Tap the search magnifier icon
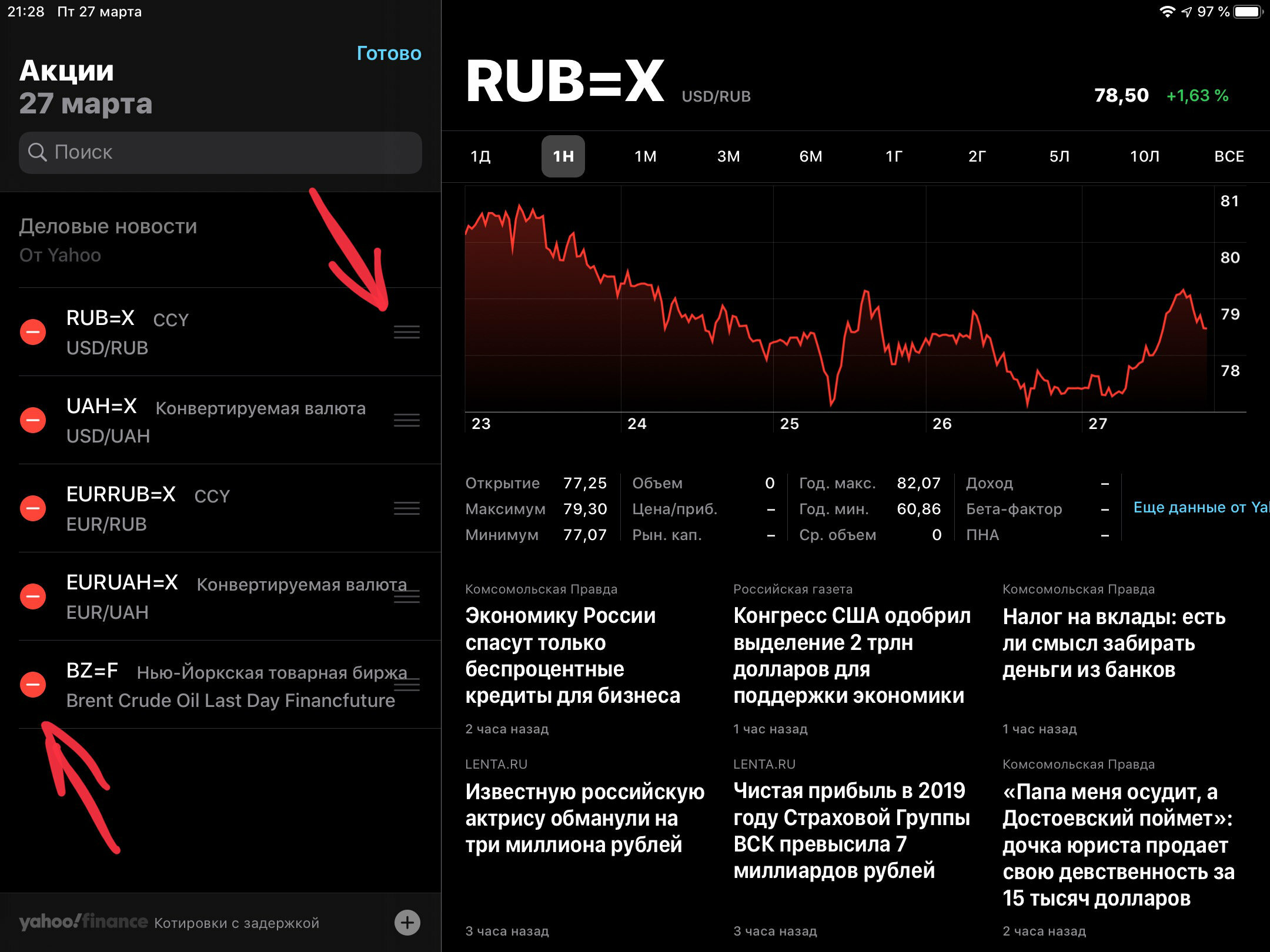The width and height of the screenshot is (1270, 952). [37, 152]
